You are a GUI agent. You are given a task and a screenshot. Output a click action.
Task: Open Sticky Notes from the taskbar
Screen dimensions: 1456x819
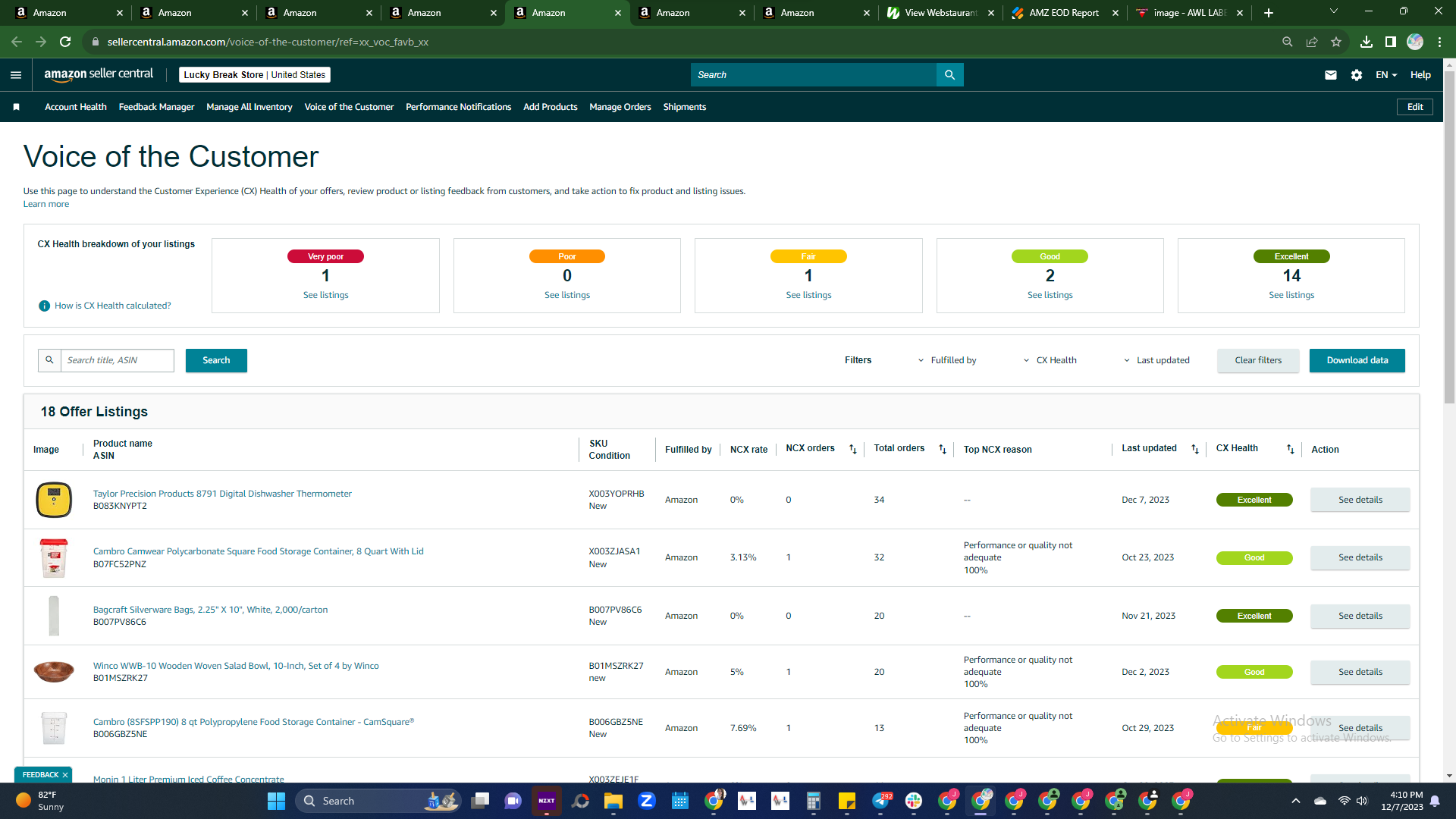pos(846,801)
